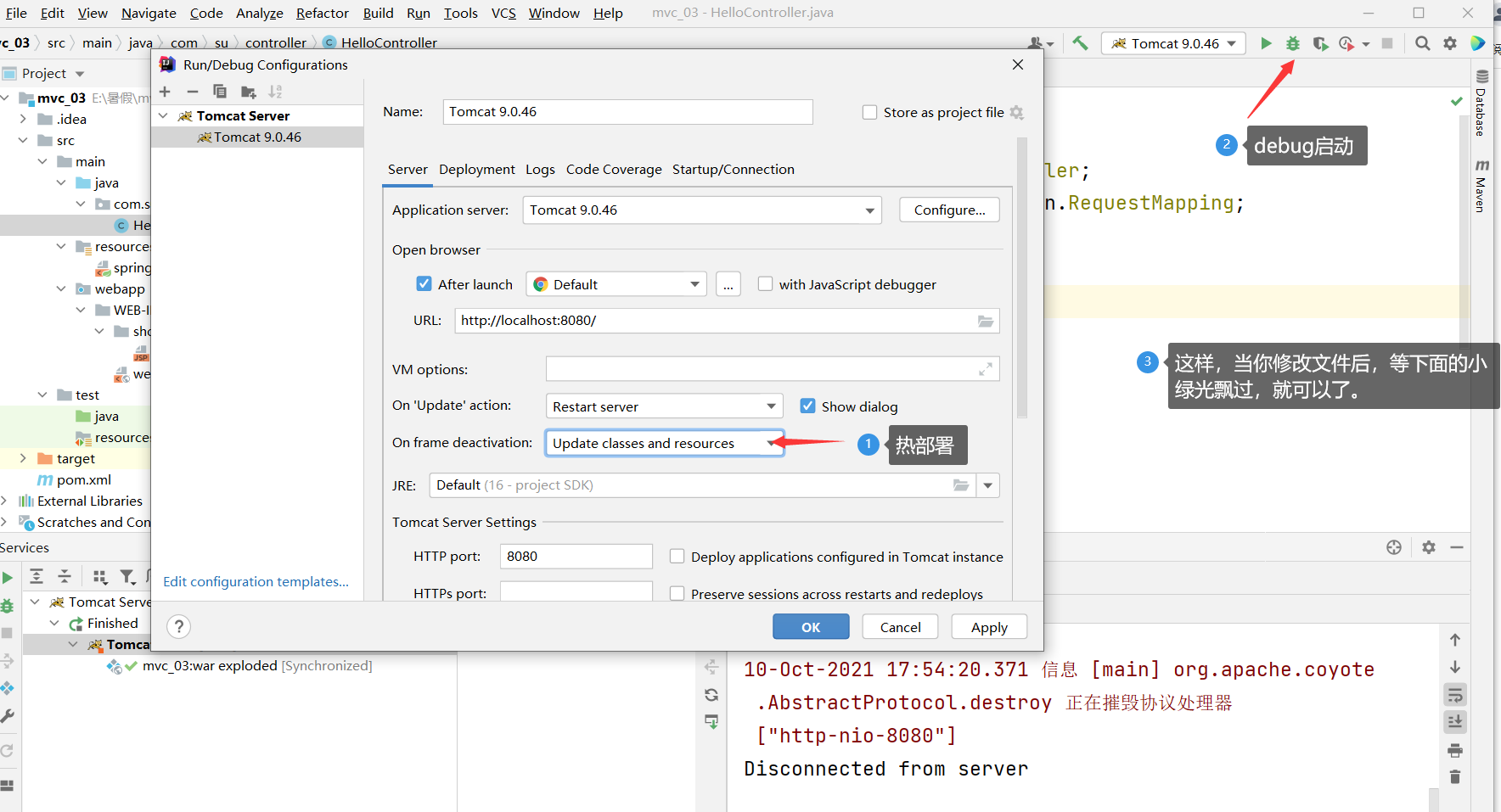Open JRE dropdown arrow

pos(988,485)
